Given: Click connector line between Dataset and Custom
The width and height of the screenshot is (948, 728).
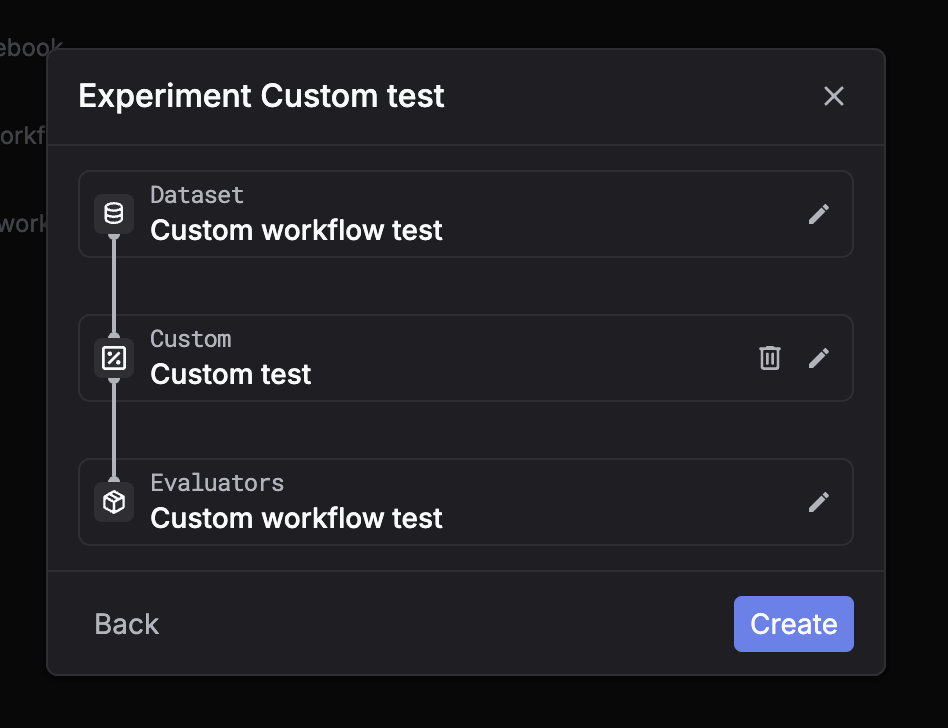Looking at the screenshot, I should click(114, 286).
